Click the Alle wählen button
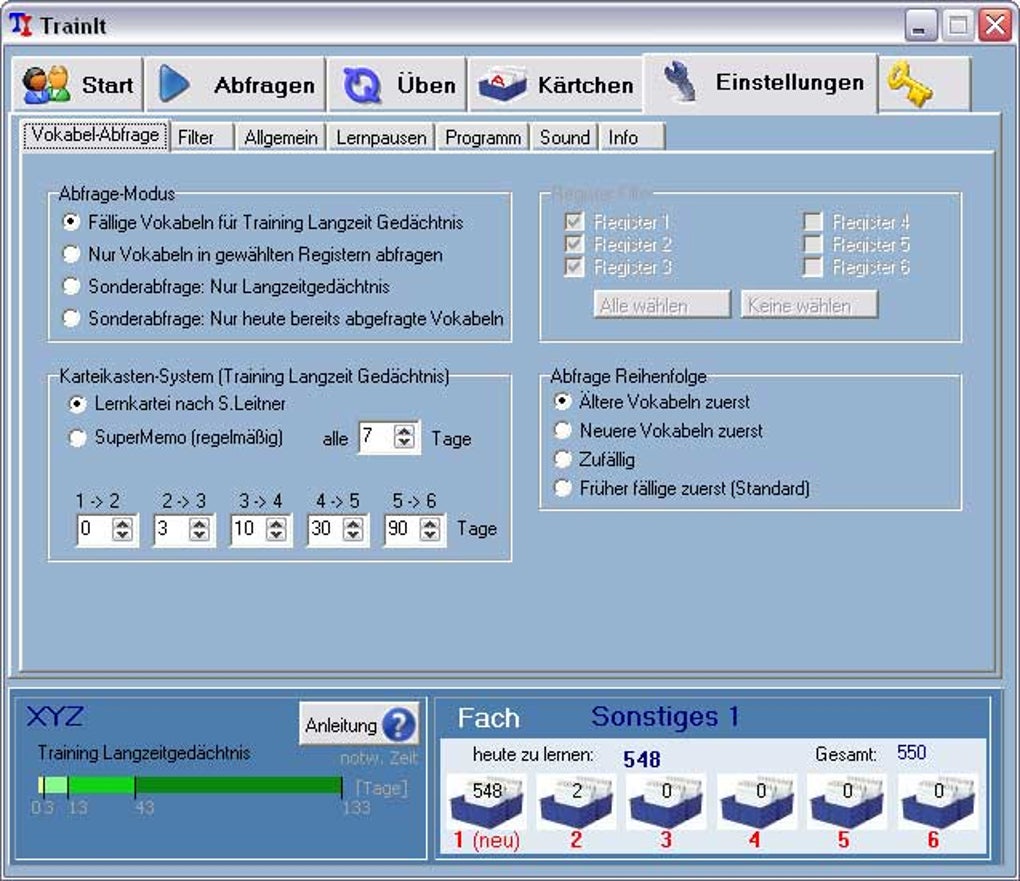This screenshot has width=1020, height=881. [x=662, y=305]
